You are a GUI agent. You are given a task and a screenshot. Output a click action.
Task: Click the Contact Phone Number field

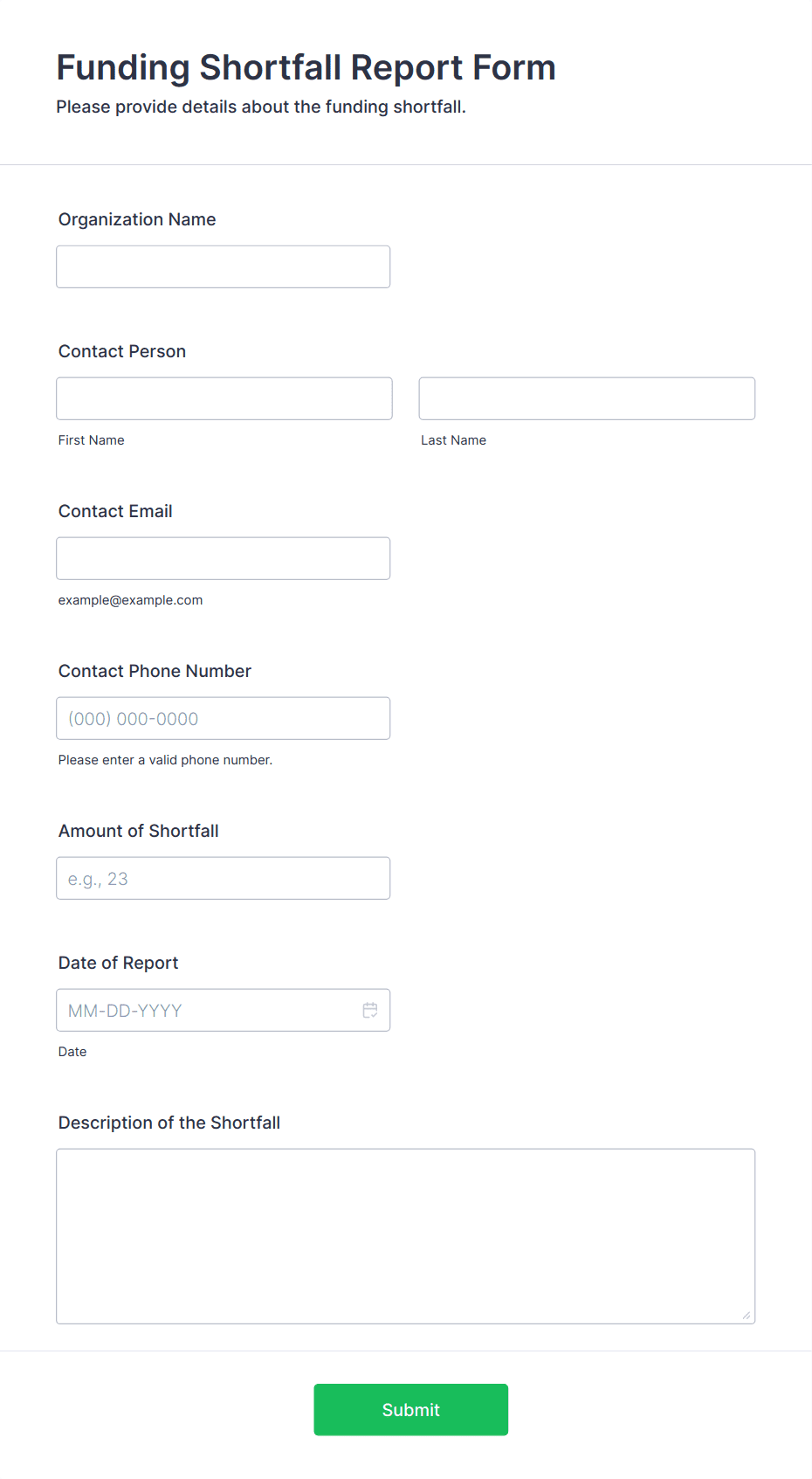[224, 718]
